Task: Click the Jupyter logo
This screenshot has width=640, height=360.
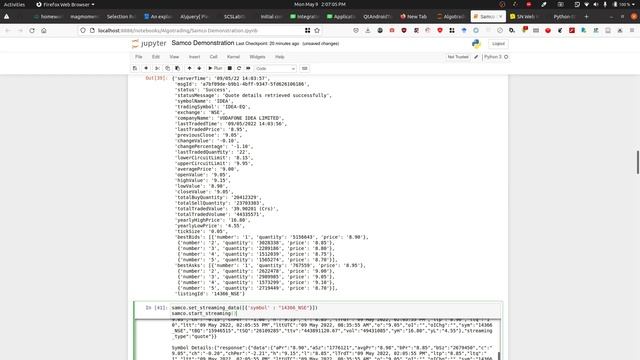Action: [149, 43]
